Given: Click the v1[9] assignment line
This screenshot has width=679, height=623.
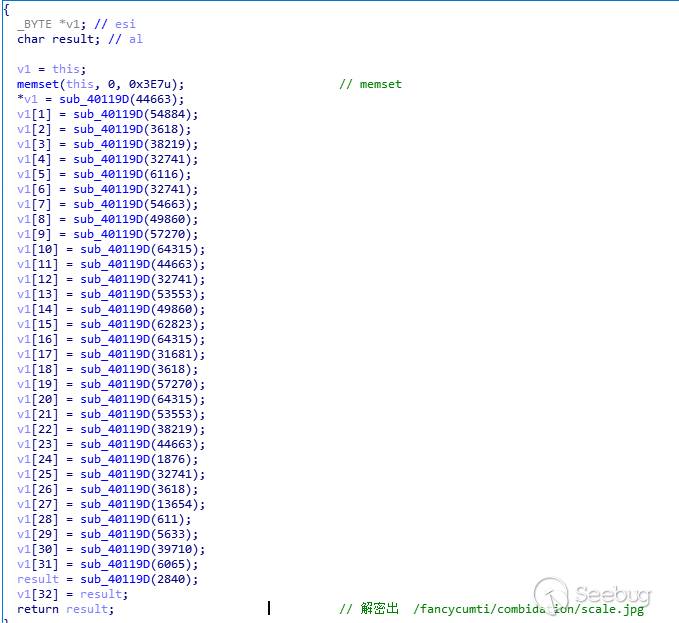Looking at the screenshot, I should tap(107, 234).
